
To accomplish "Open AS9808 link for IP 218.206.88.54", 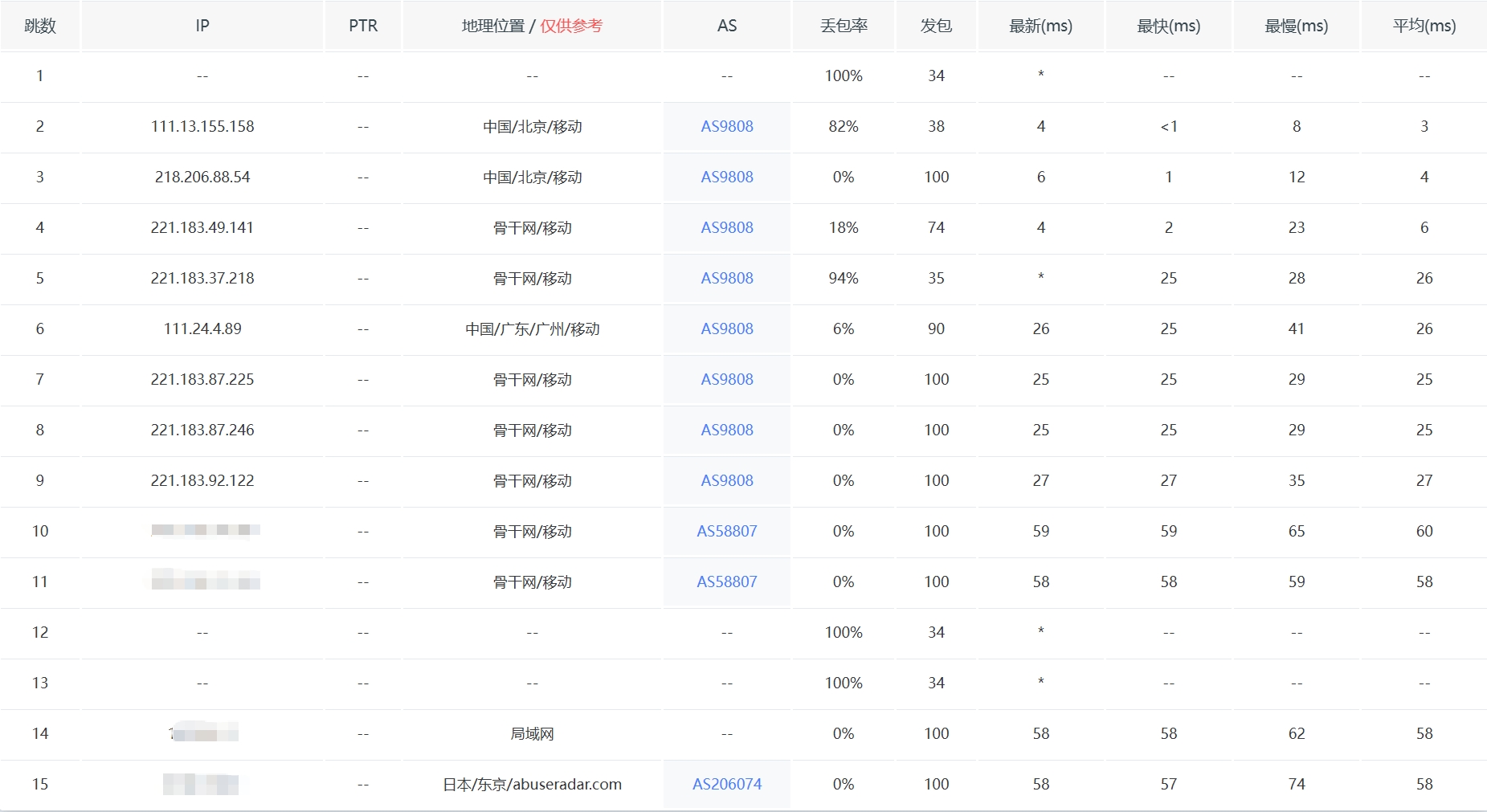I will [x=726, y=177].
